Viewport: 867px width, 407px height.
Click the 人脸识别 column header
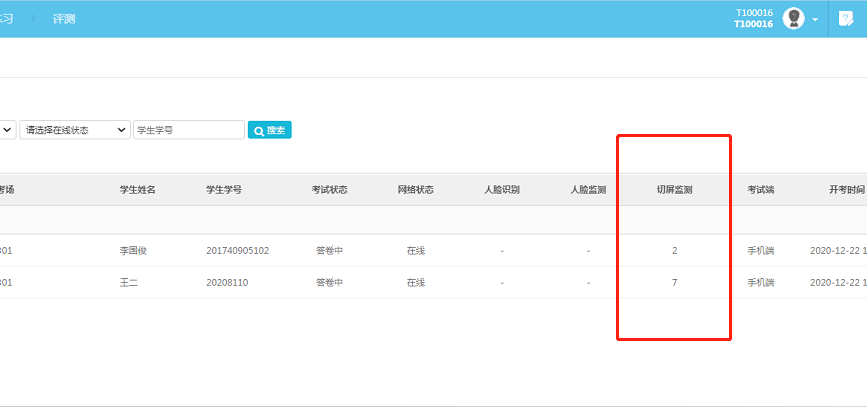[501, 190]
